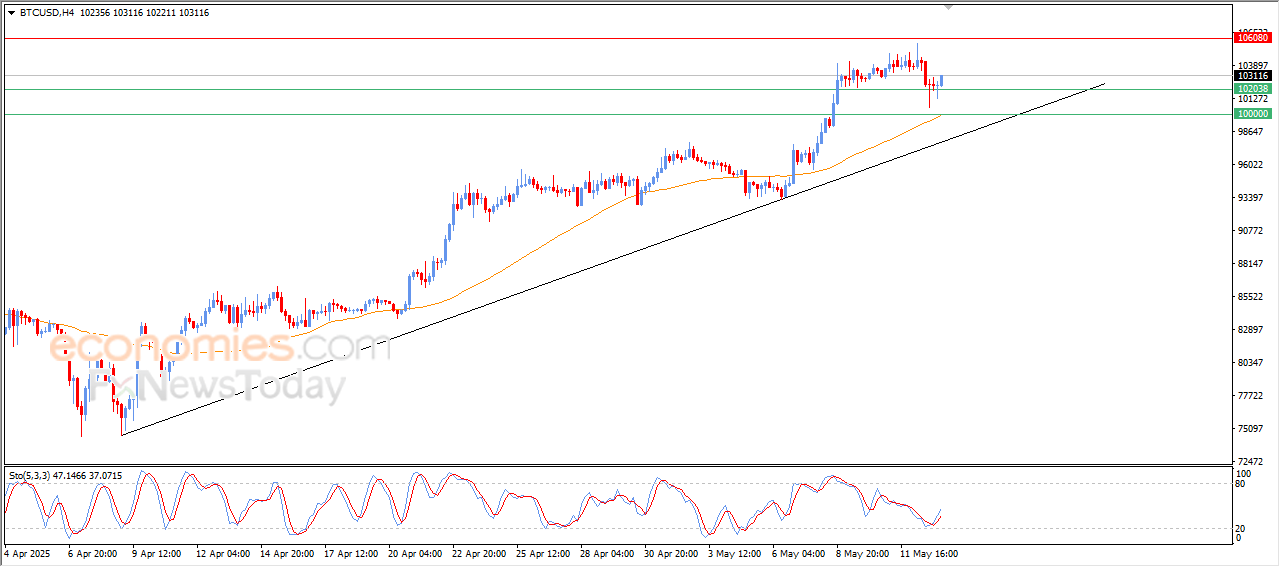This screenshot has width=1280, height=567.
Task: Open the chart menu triangle beside BTCUSD,H4
Action: pos(12,13)
